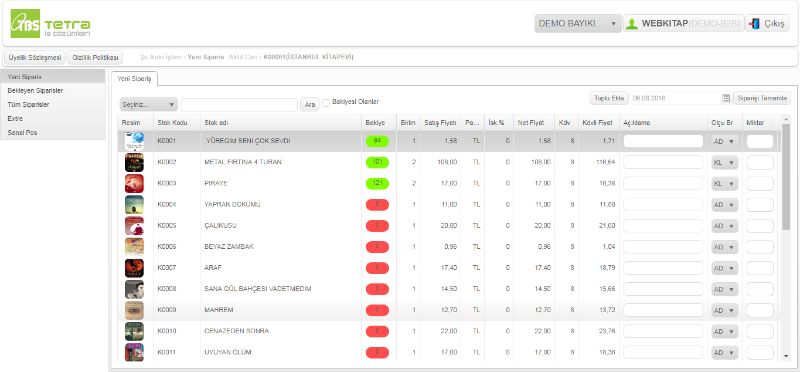Image resolution: width=800 pixels, height=372 pixels.
Task: Click the order date field
Action: (674, 98)
